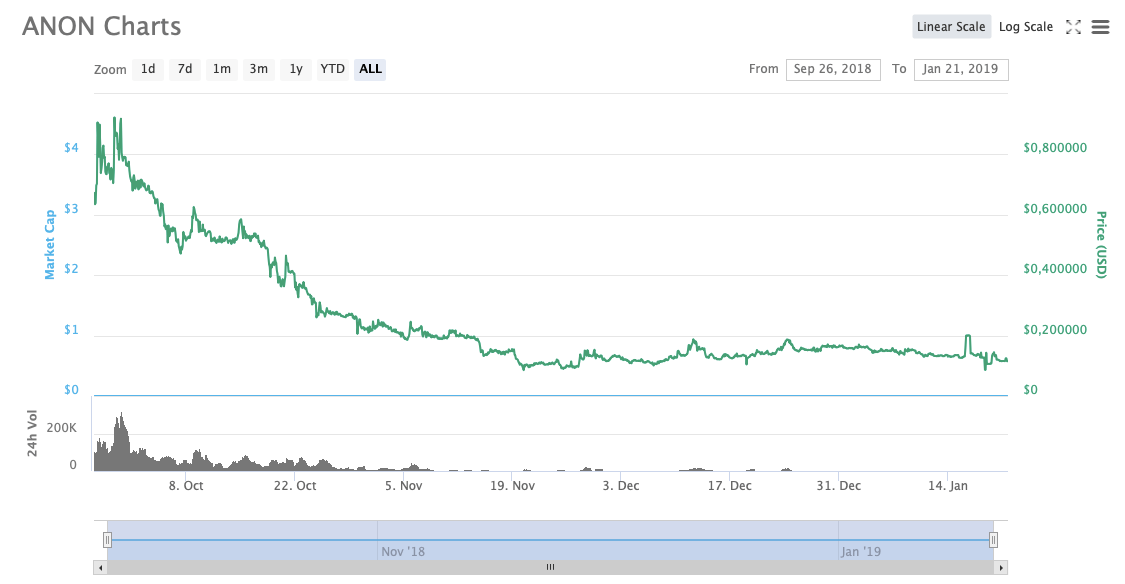Switch chart to Linear Scale

[x=951, y=27]
